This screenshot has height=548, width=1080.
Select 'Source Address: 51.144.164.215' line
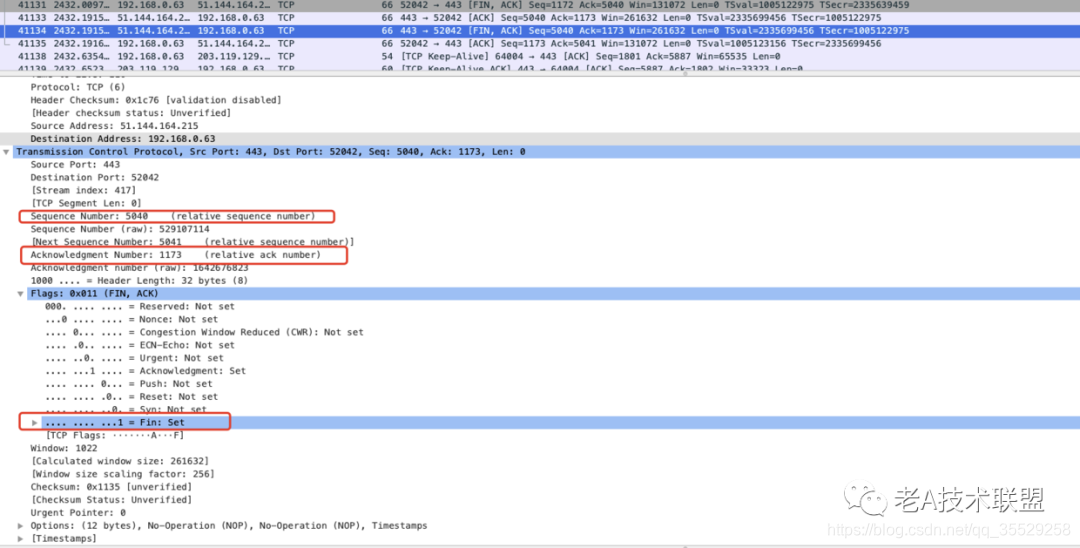click(114, 126)
